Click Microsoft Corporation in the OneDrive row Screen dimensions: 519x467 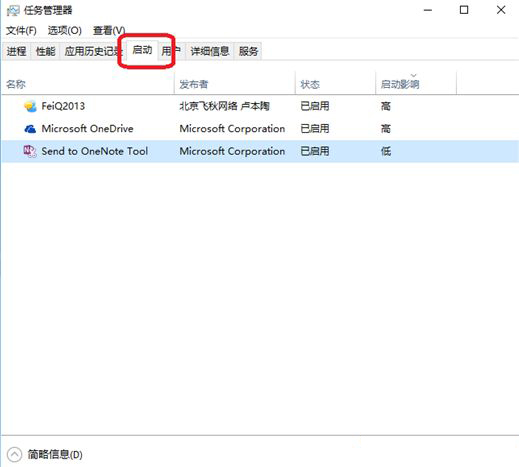232,129
